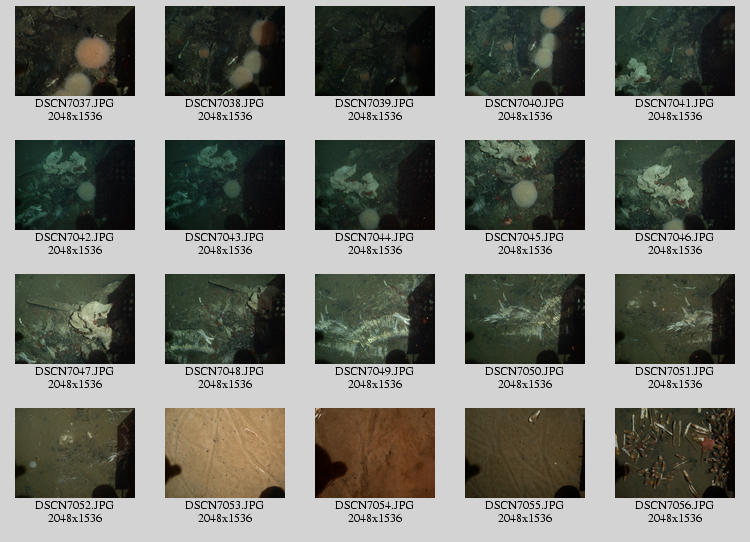Click the DSCN7055.JPG filename label
Screen dimensions: 750x542
pyautogui.click(x=525, y=505)
